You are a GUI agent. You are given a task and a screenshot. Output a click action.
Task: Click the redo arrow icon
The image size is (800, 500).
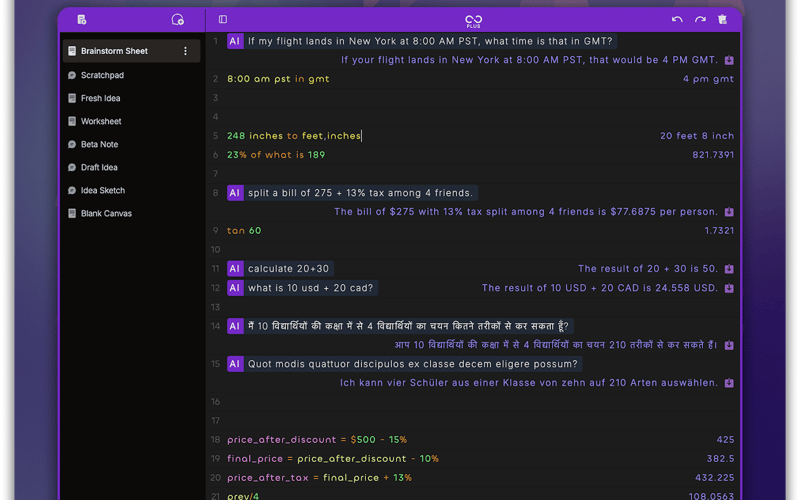point(700,19)
